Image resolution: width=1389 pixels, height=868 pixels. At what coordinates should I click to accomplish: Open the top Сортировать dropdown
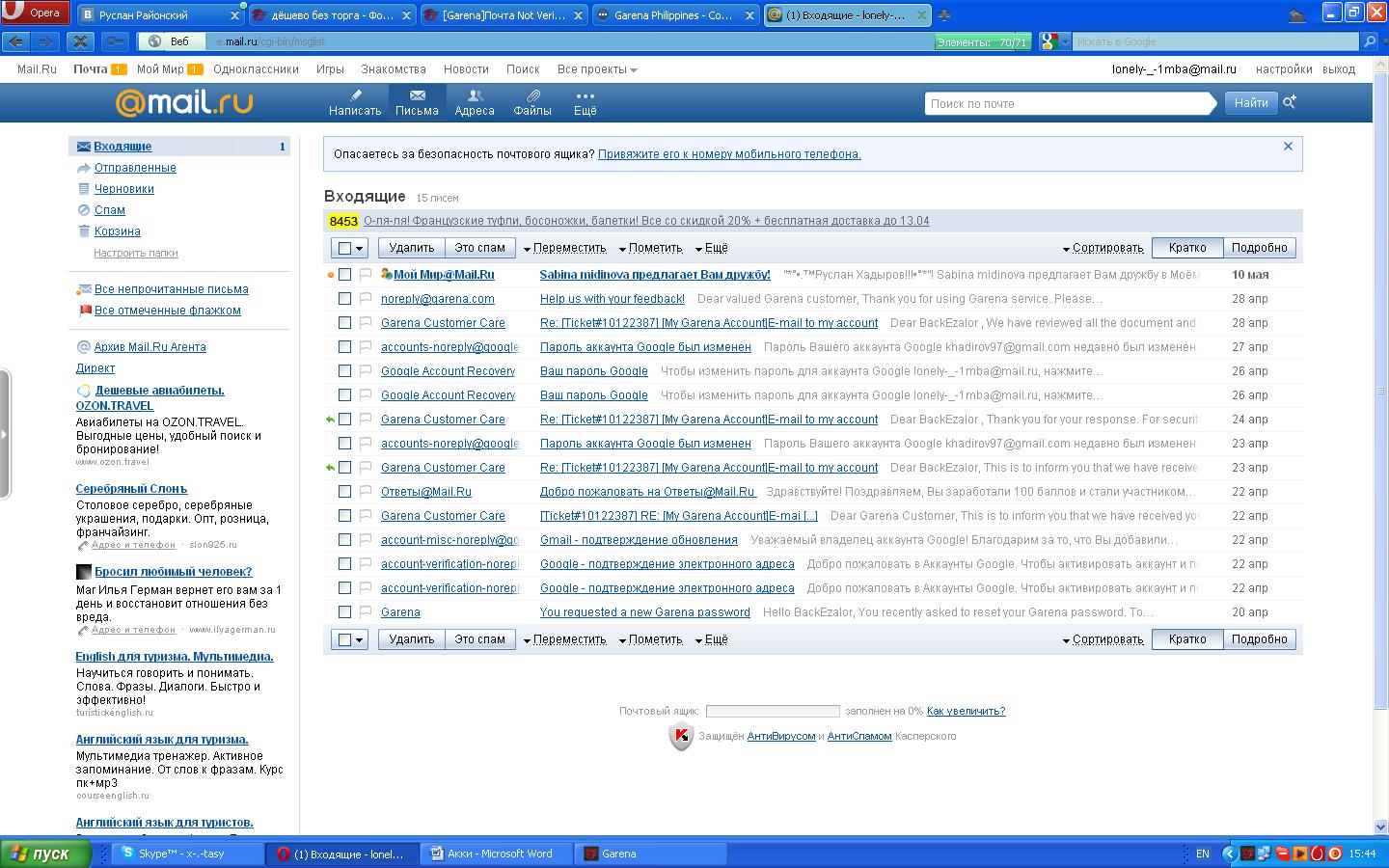tap(1103, 248)
